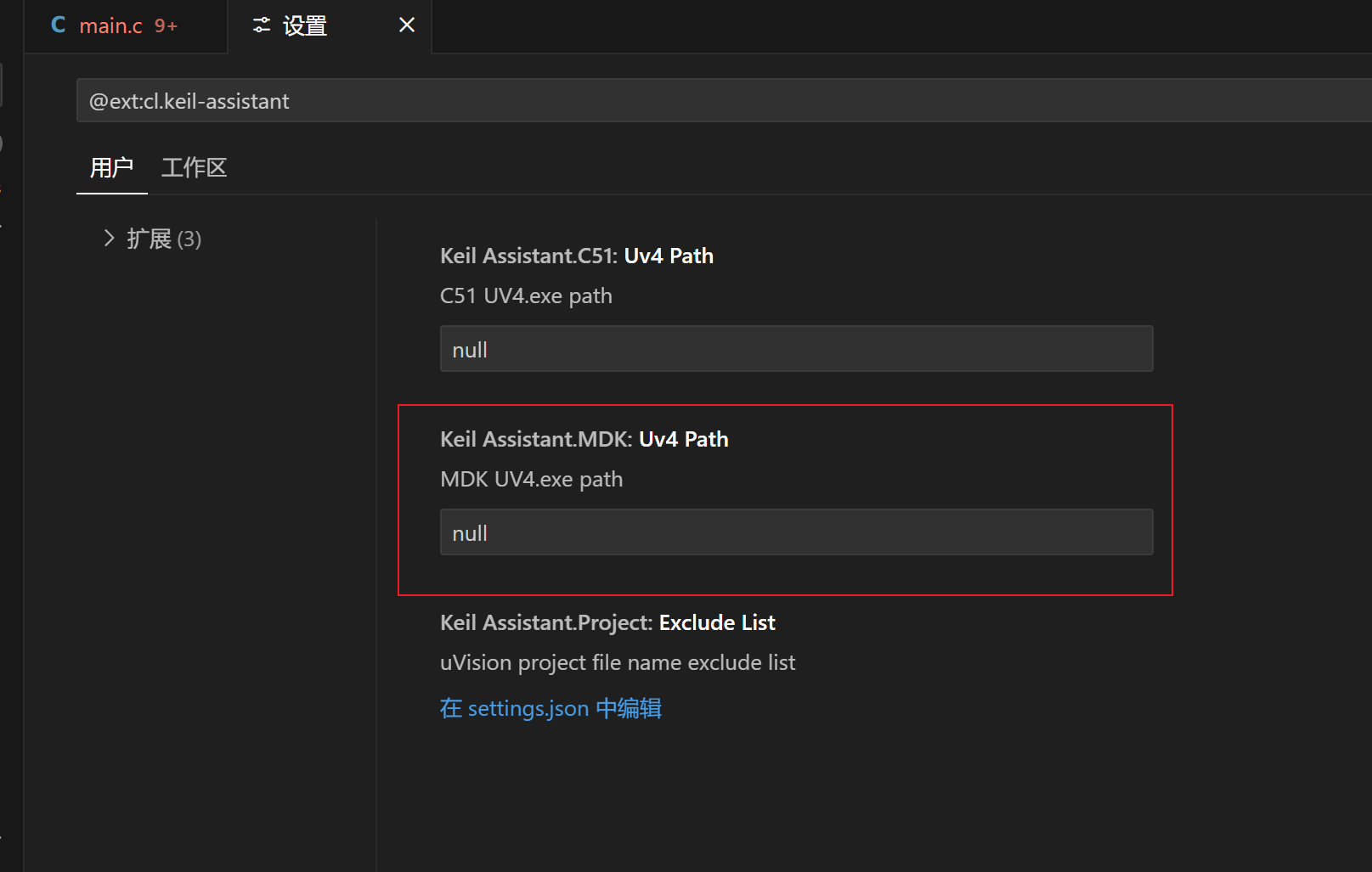Open 在 settings.json 中编辑 link

coord(550,708)
